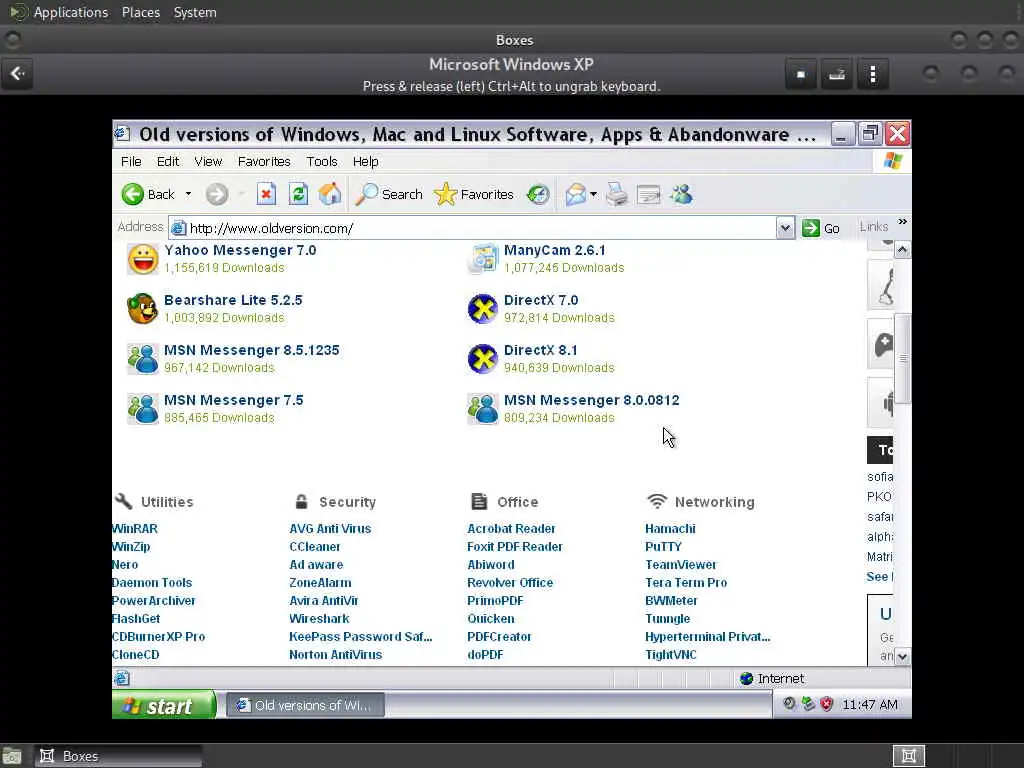The width and height of the screenshot is (1024, 768).
Task: Expand the Back button history arrow
Action: [x=189, y=194]
